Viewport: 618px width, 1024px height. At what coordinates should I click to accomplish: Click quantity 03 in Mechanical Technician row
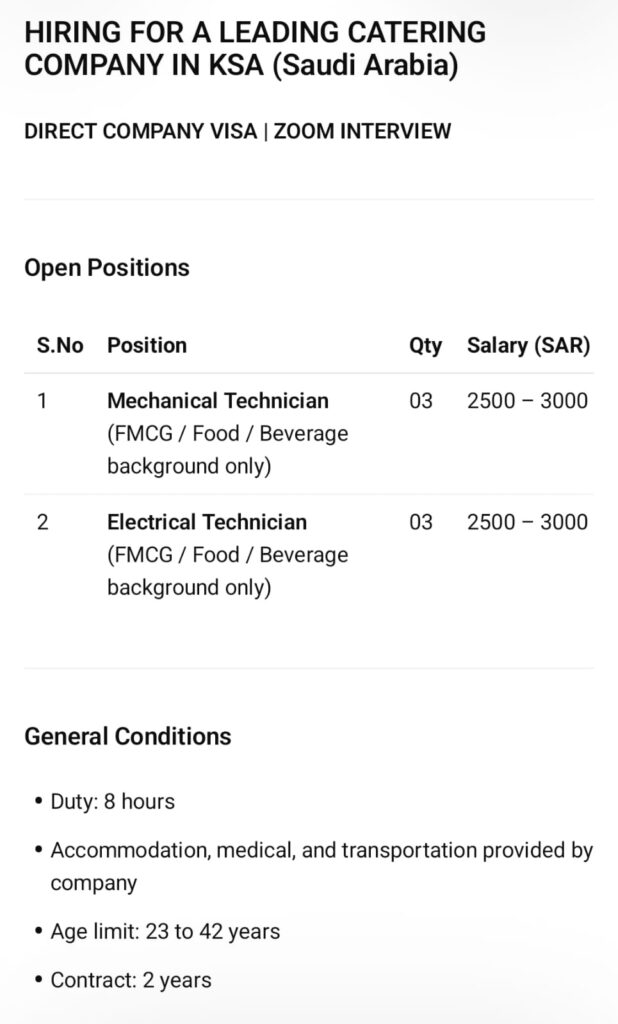pos(421,401)
